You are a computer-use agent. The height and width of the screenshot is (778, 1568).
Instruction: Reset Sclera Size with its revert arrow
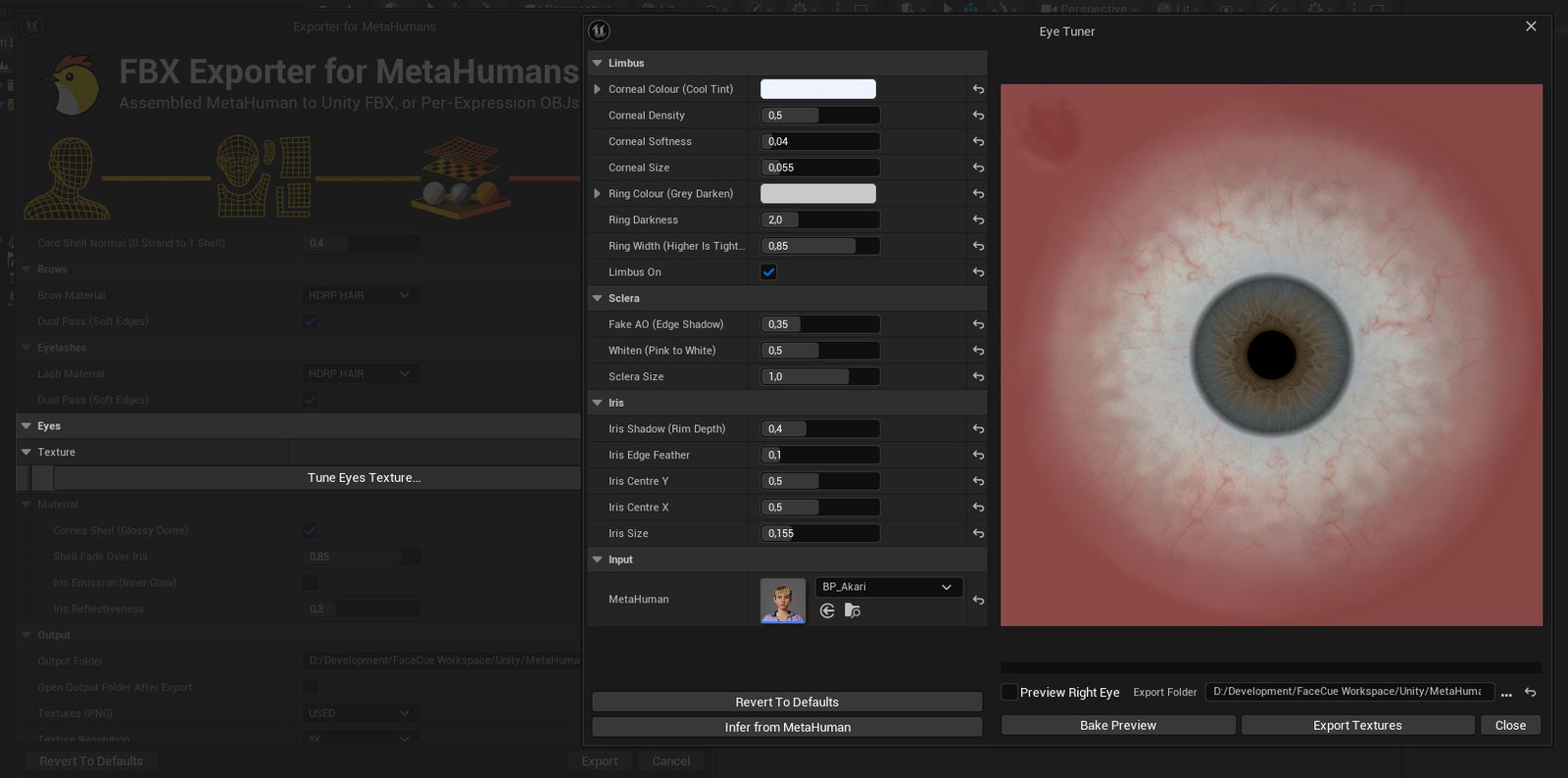click(x=978, y=377)
